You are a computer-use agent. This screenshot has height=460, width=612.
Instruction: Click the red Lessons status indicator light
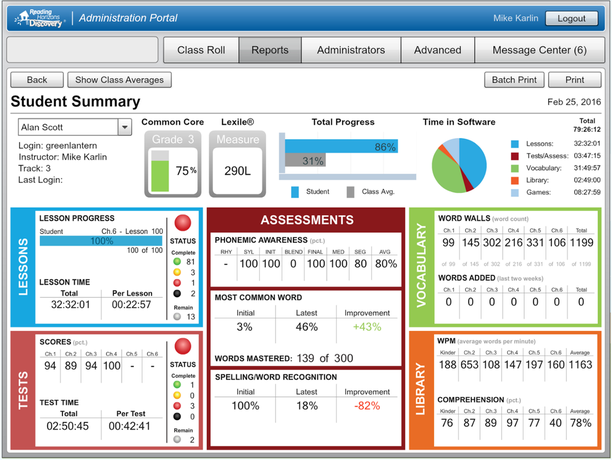click(182, 223)
